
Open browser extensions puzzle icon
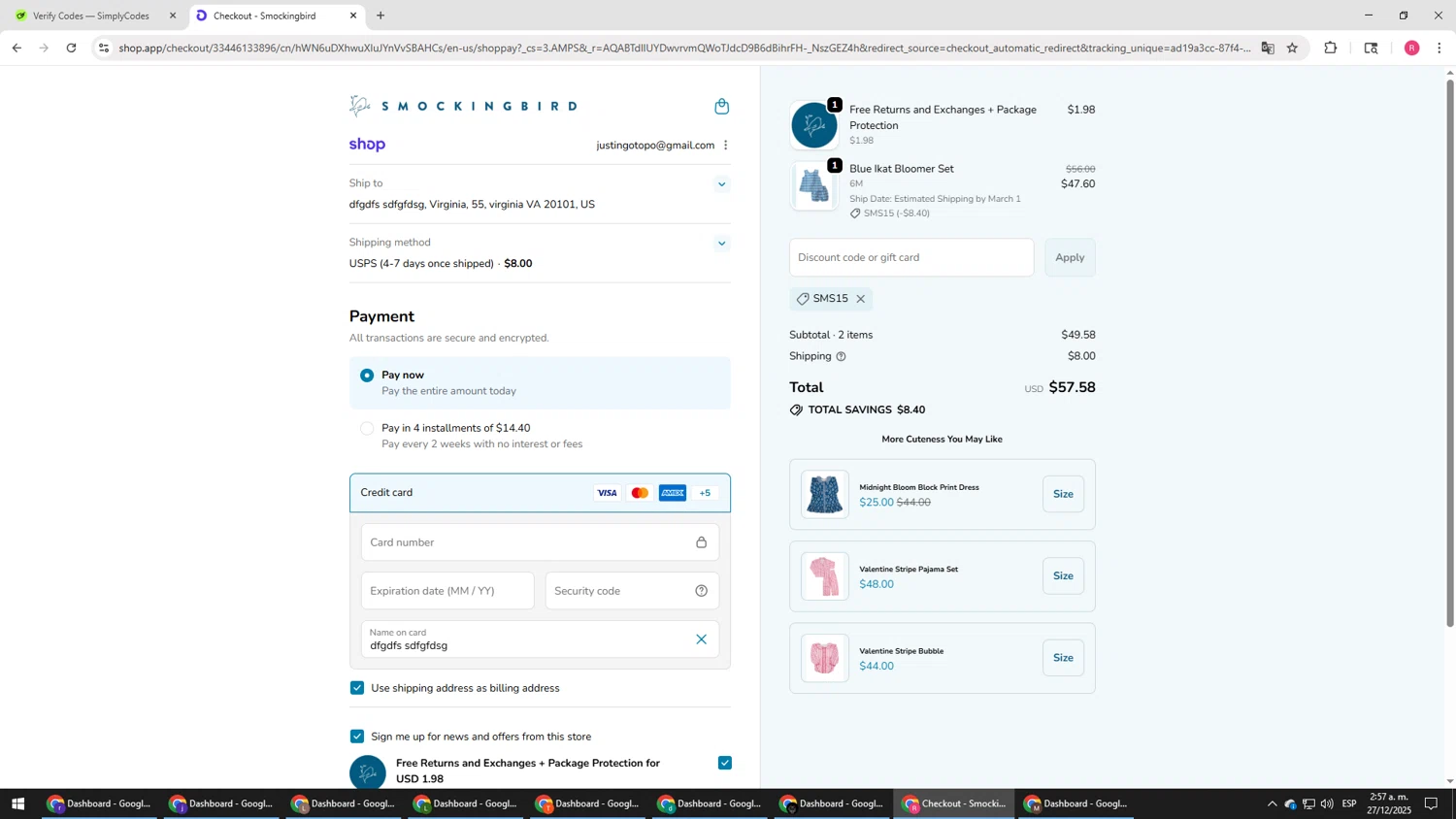(1331, 48)
